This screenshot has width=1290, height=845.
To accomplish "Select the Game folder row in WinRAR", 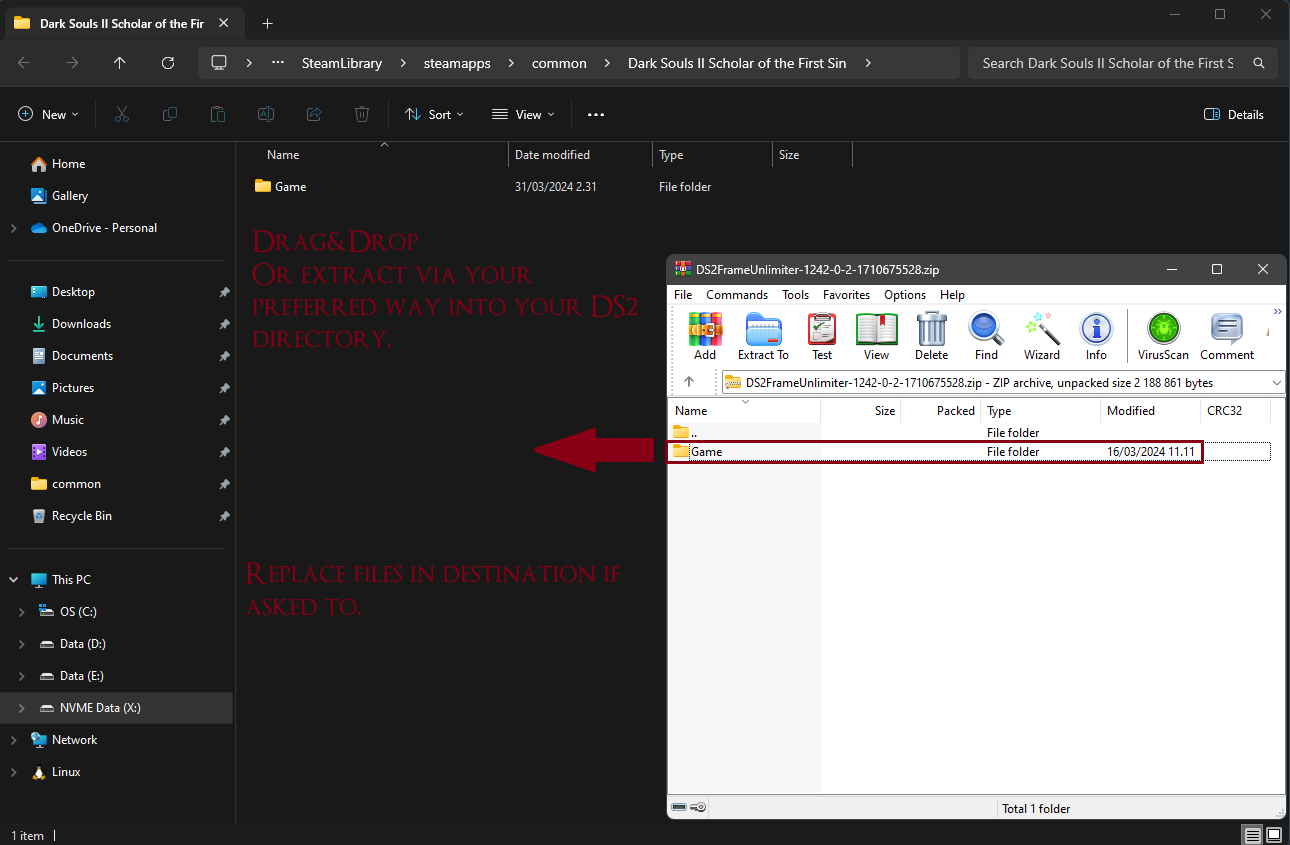I will pyautogui.click(x=935, y=452).
